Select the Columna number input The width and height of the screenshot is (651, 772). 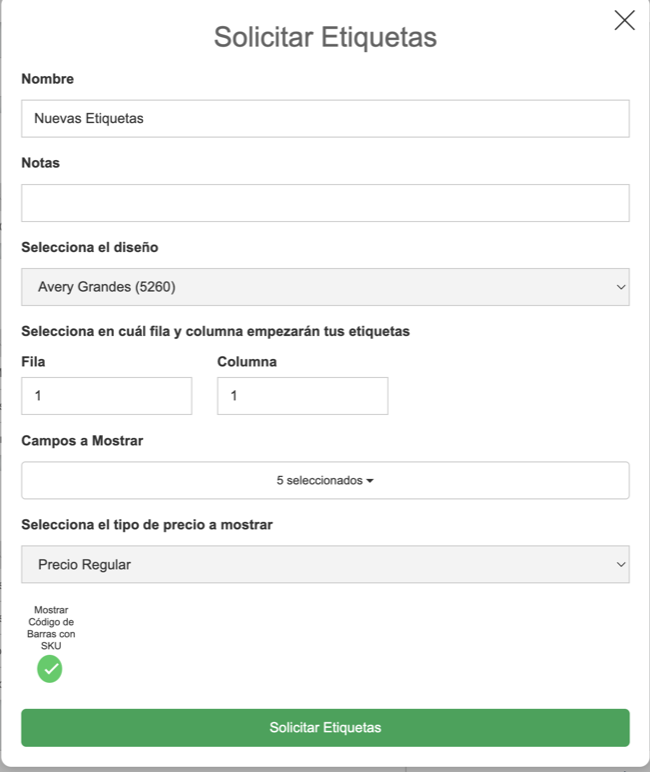tap(302, 396)
